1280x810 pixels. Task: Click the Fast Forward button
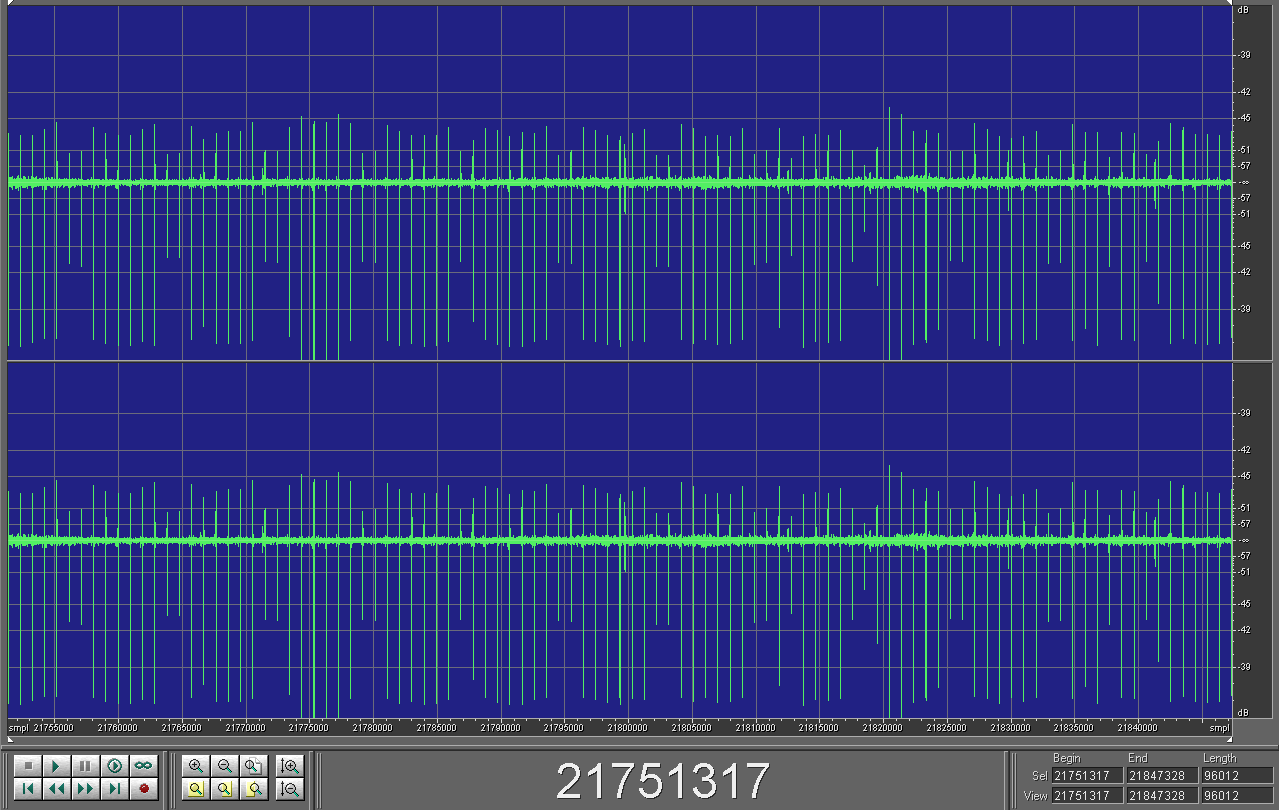click(x=86, y=789)
